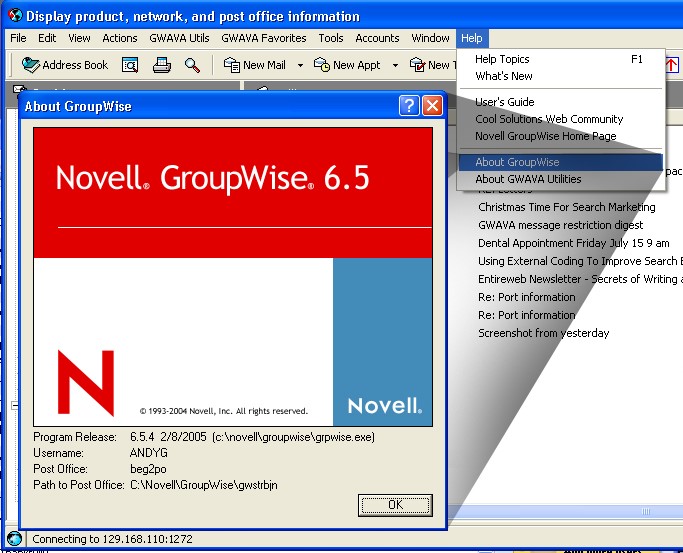The height and width of the screenshot is (553, 683).
Task: Click the Path to Post Office value
Action: click(203, 485)
